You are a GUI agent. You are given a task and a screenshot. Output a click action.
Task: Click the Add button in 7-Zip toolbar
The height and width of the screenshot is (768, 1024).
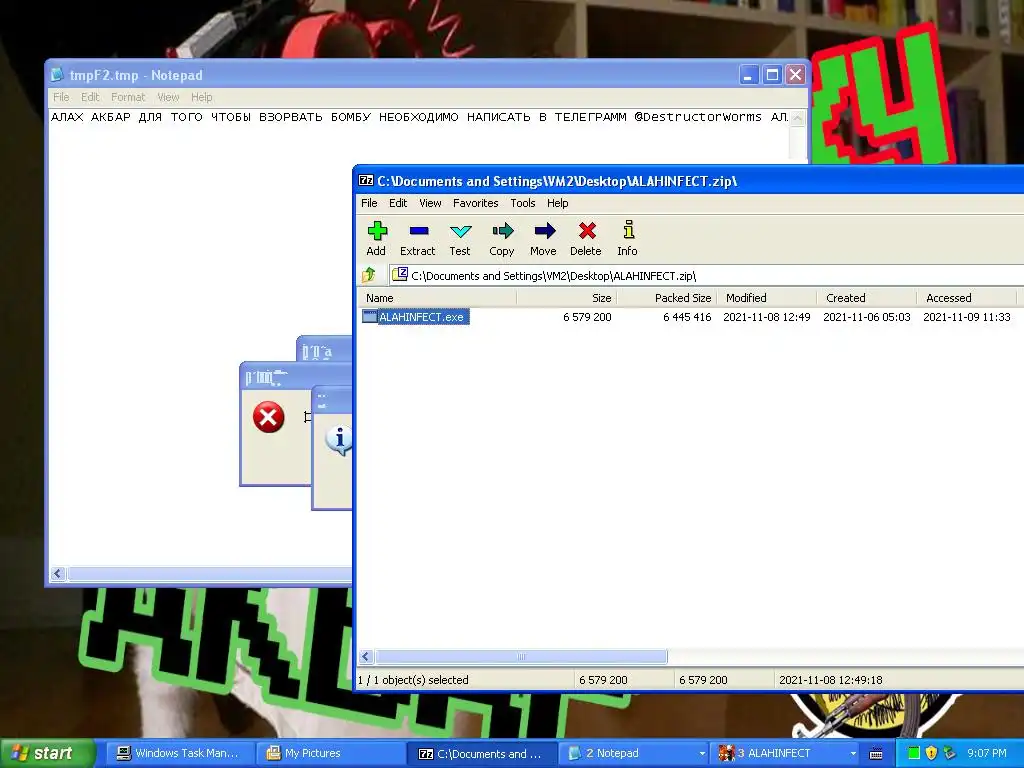pos(377,238)
